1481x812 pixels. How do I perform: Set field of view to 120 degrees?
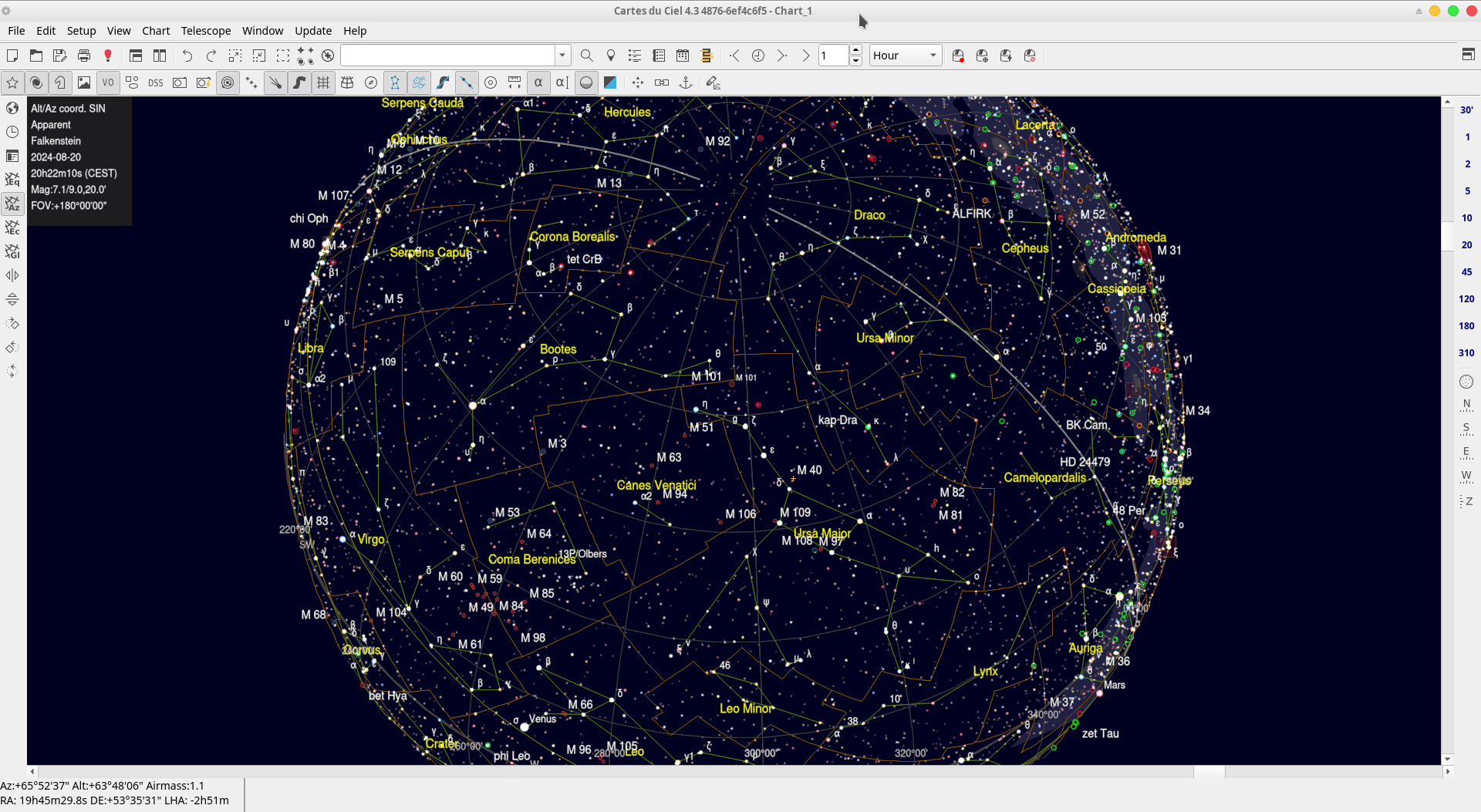point(1466,298)
